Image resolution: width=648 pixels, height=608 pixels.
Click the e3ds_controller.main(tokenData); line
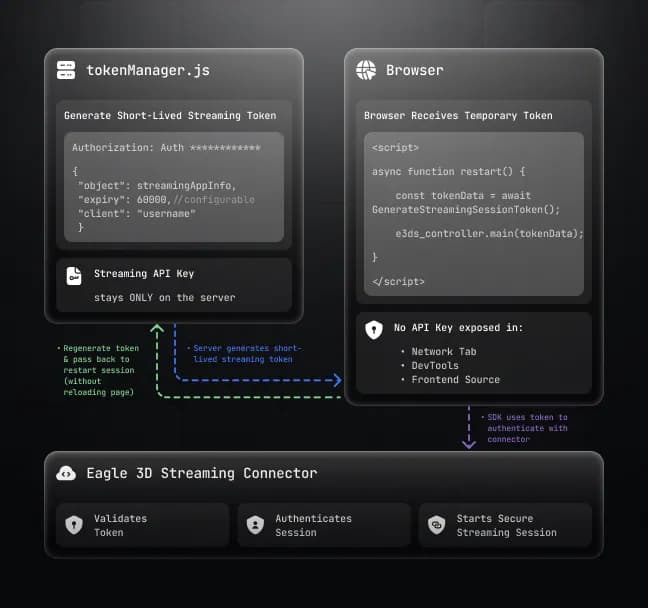point(489,234)
